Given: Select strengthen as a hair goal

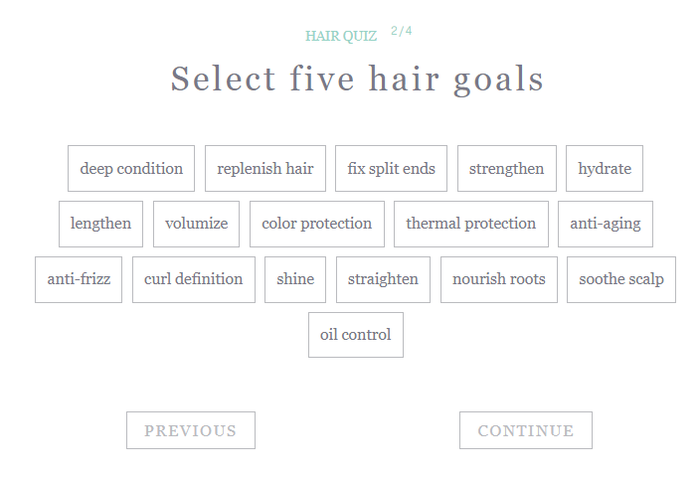Looking at the screenshot, I should click(507, 168).
